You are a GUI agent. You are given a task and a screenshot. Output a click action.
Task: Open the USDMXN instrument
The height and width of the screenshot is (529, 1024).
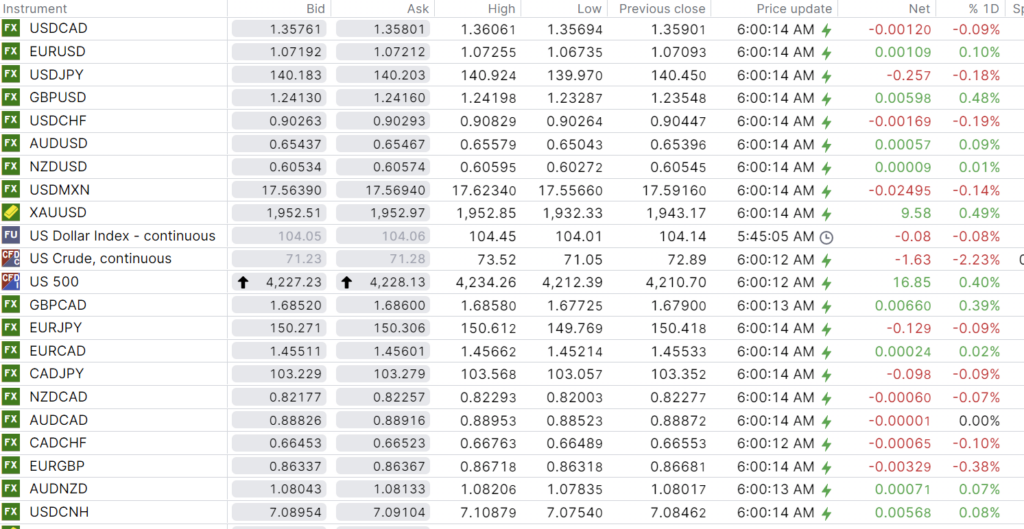pyautogui.click(x=59, y=190)
